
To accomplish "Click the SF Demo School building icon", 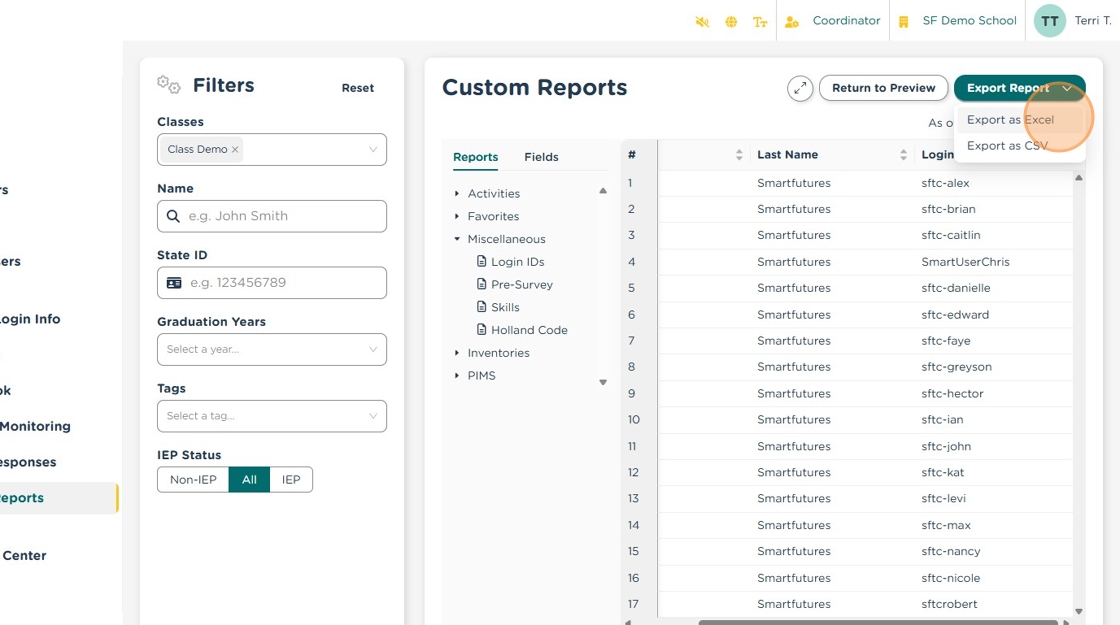I will [904, 22].
